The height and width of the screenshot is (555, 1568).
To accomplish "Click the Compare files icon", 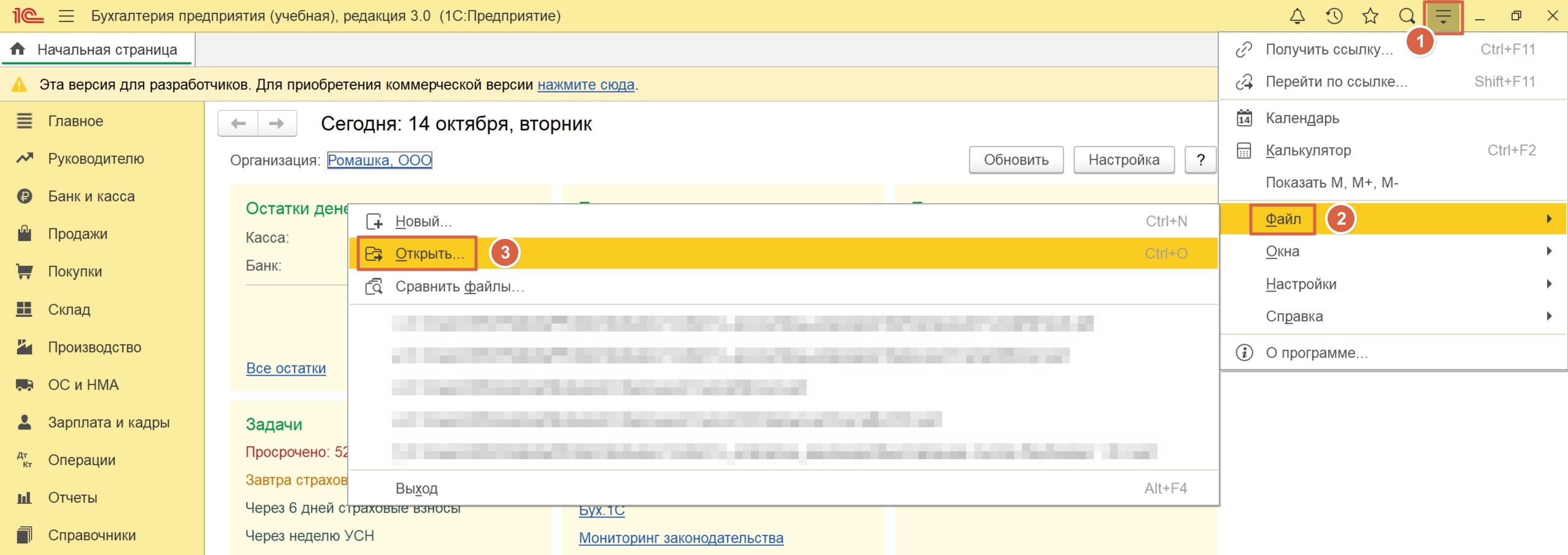I will pos(374,287).
